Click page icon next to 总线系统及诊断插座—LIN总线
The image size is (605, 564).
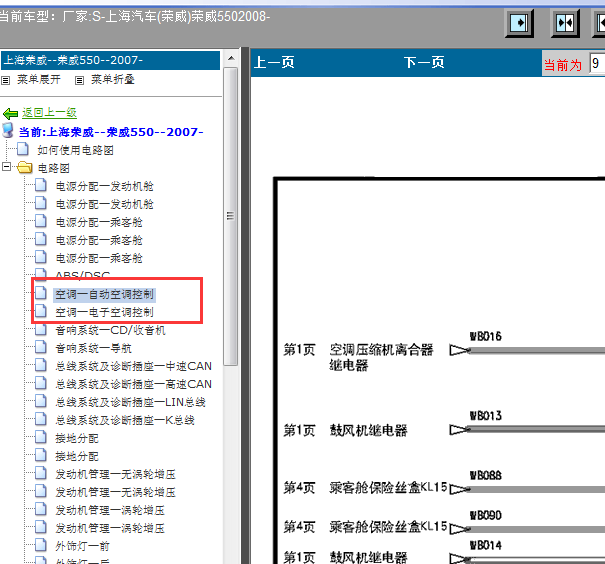click(x=41, y=401)
